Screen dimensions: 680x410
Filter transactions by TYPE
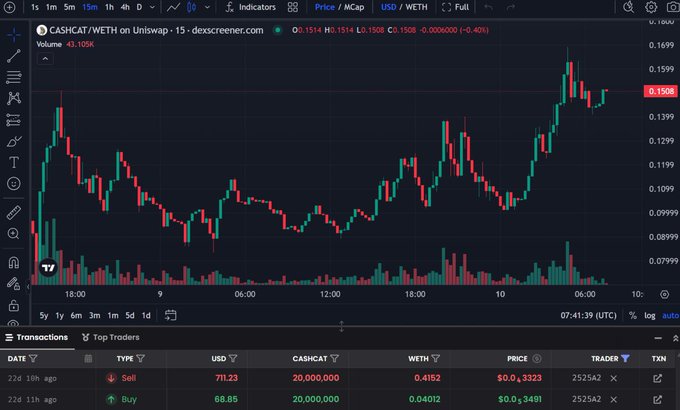coord(140,358)
